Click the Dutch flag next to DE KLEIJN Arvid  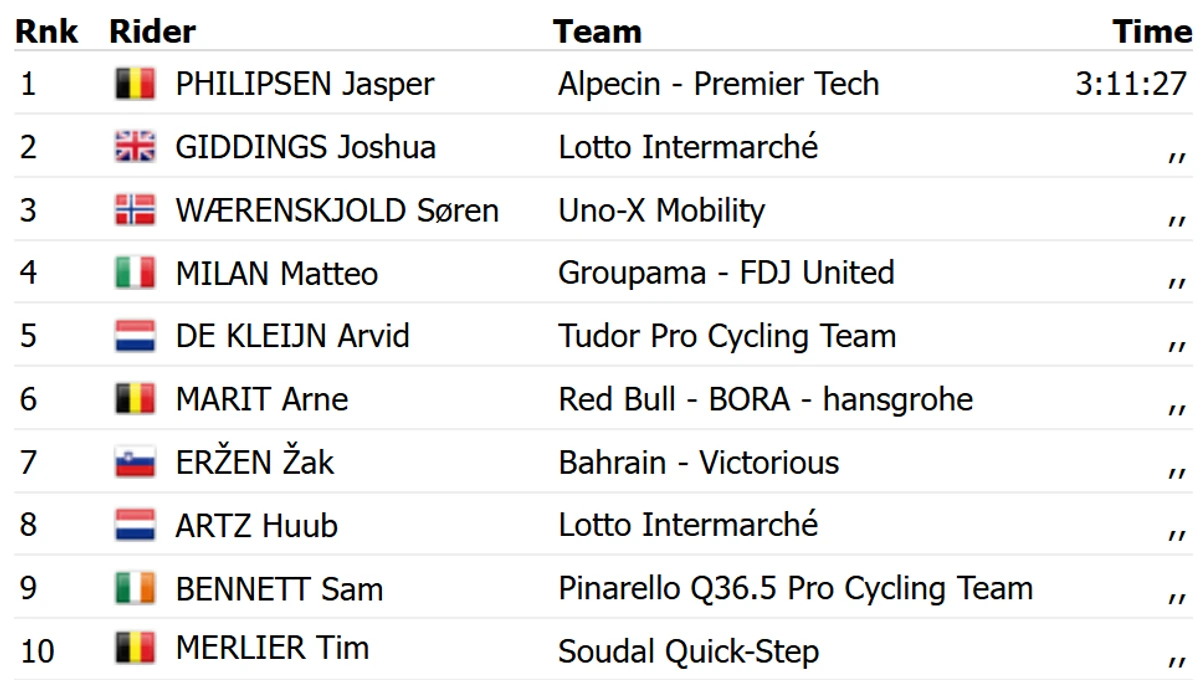point(135,336)
